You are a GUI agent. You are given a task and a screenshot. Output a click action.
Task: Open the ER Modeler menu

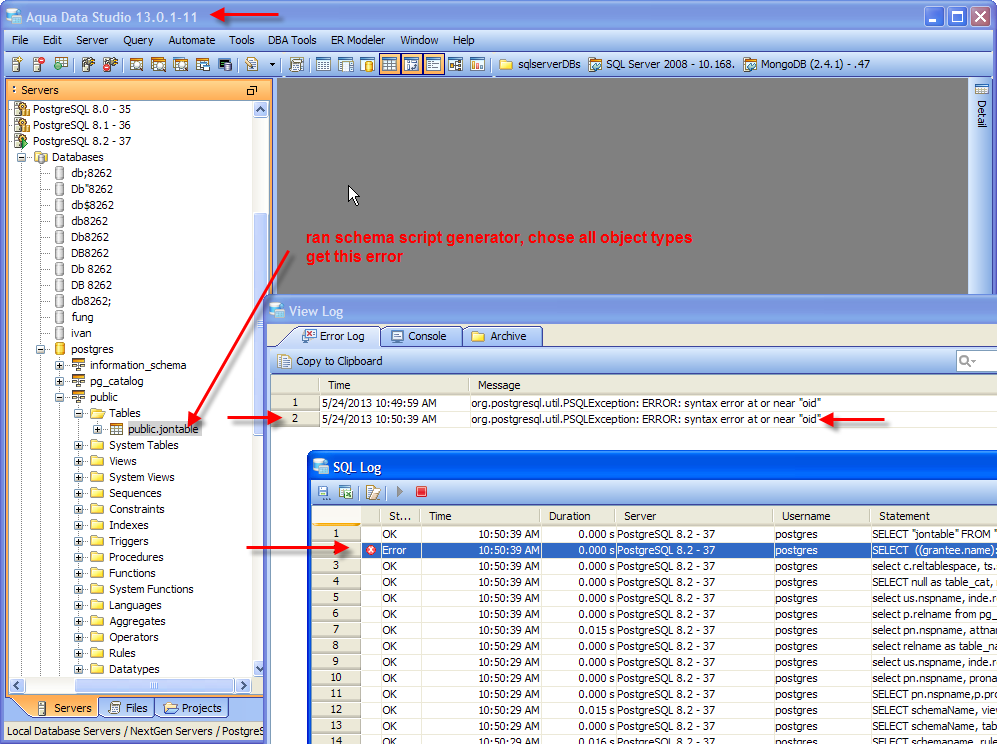tap(358, 40)
